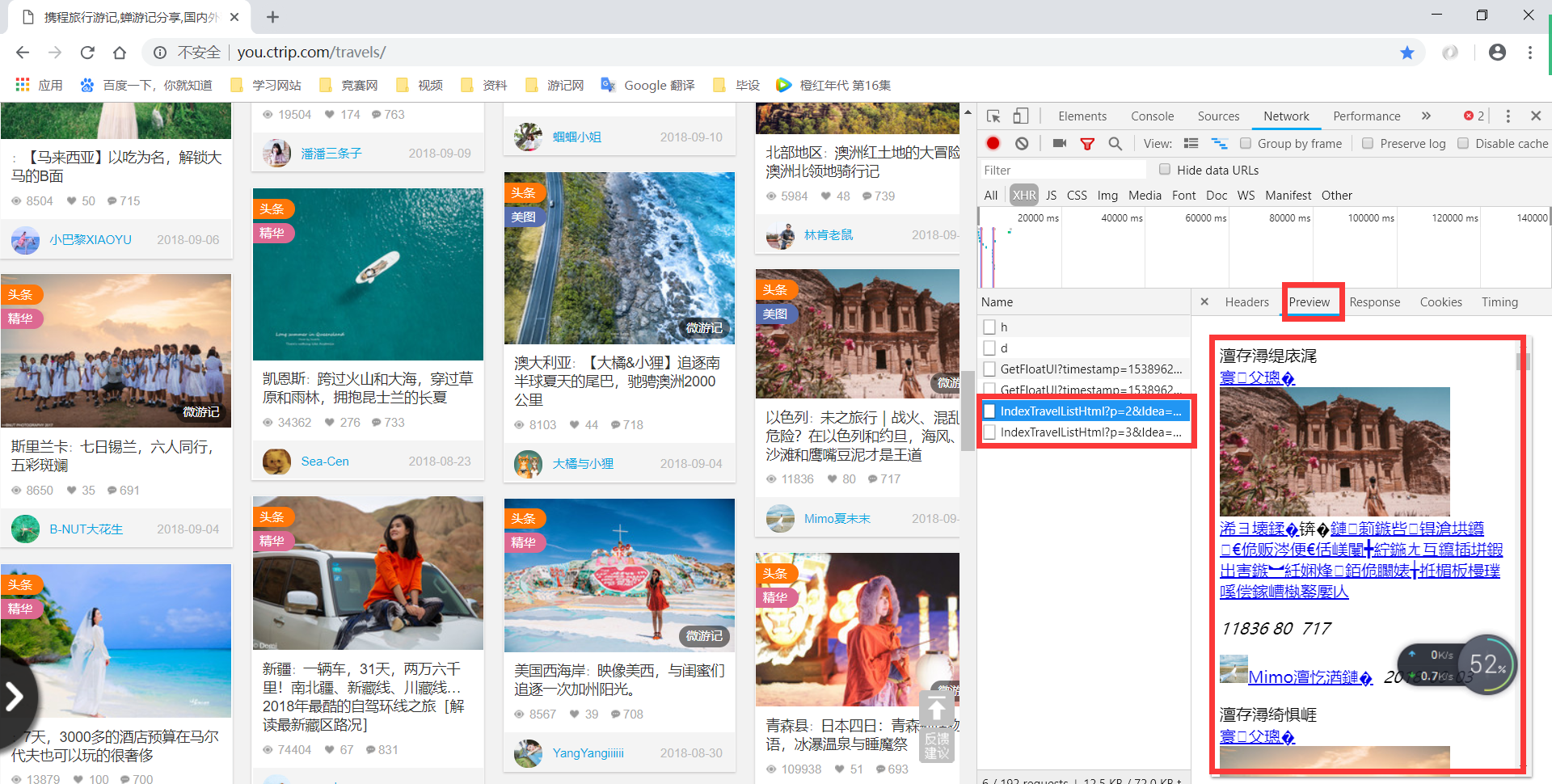This screenshot has height=784, width=1552.
Task: Open network search magnifier
Action: [x=1115, y=143]
